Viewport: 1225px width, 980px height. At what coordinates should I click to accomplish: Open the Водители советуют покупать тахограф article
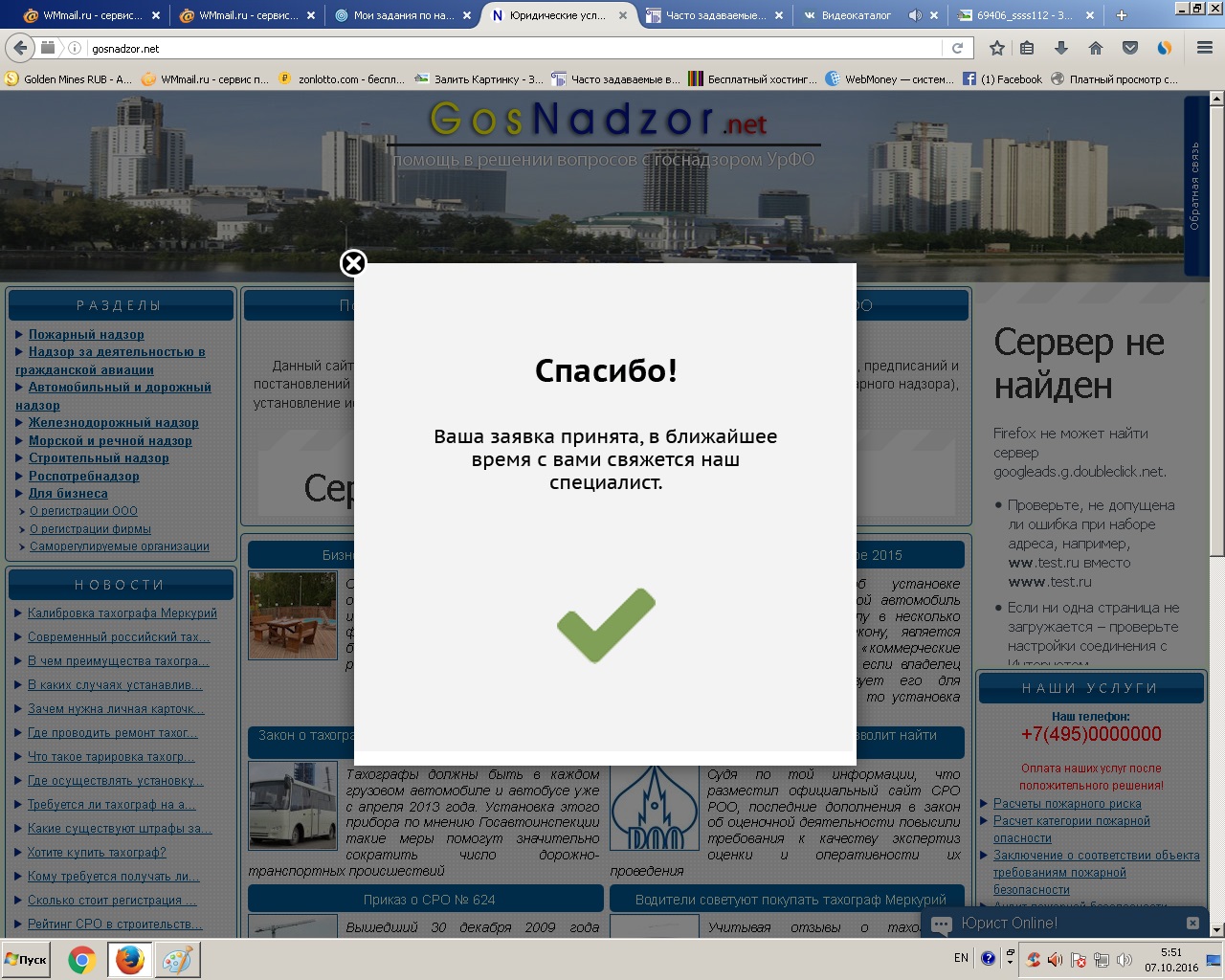click(791, 900)
